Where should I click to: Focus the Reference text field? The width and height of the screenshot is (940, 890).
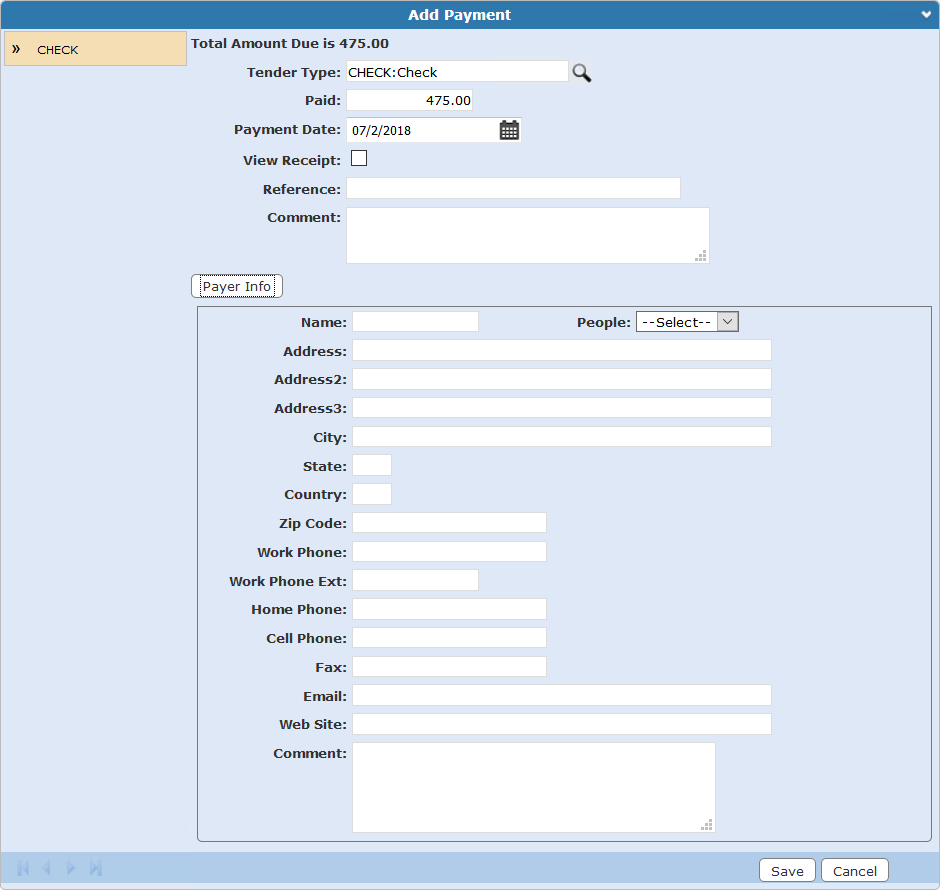513,188
